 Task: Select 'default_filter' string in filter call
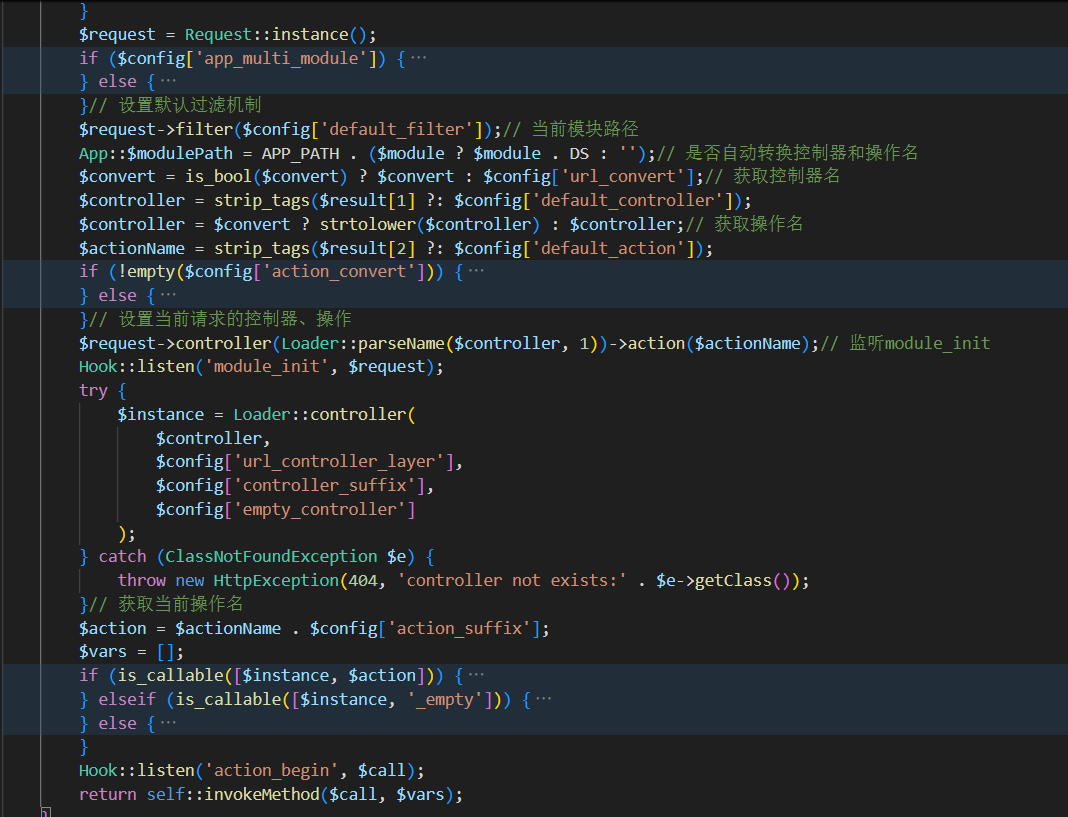[x=401, y=129]
